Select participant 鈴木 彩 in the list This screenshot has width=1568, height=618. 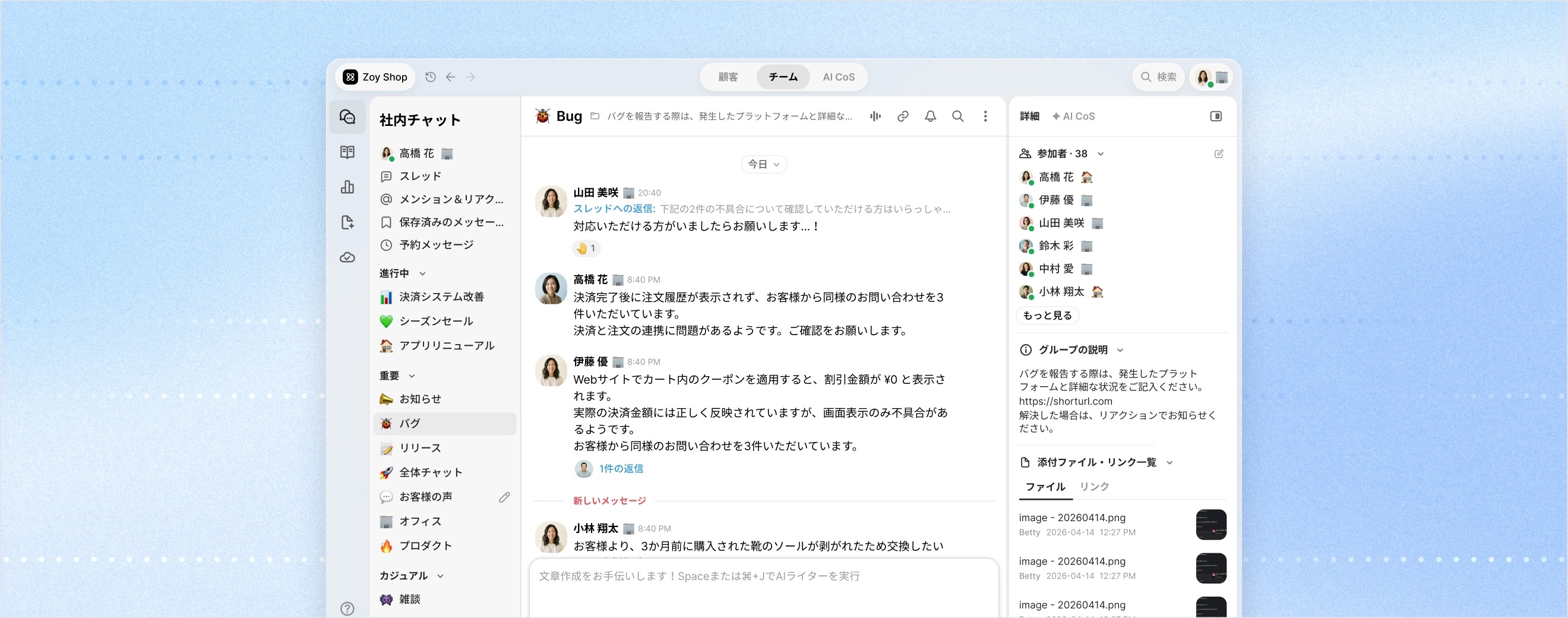[1056, 246]
